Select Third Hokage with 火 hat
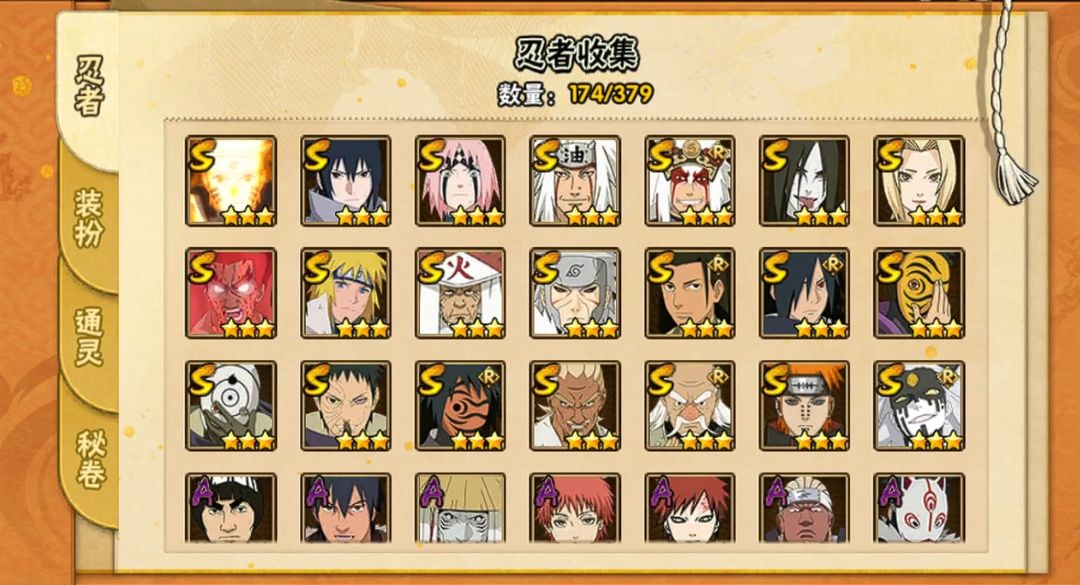 (x=460, y=293)
